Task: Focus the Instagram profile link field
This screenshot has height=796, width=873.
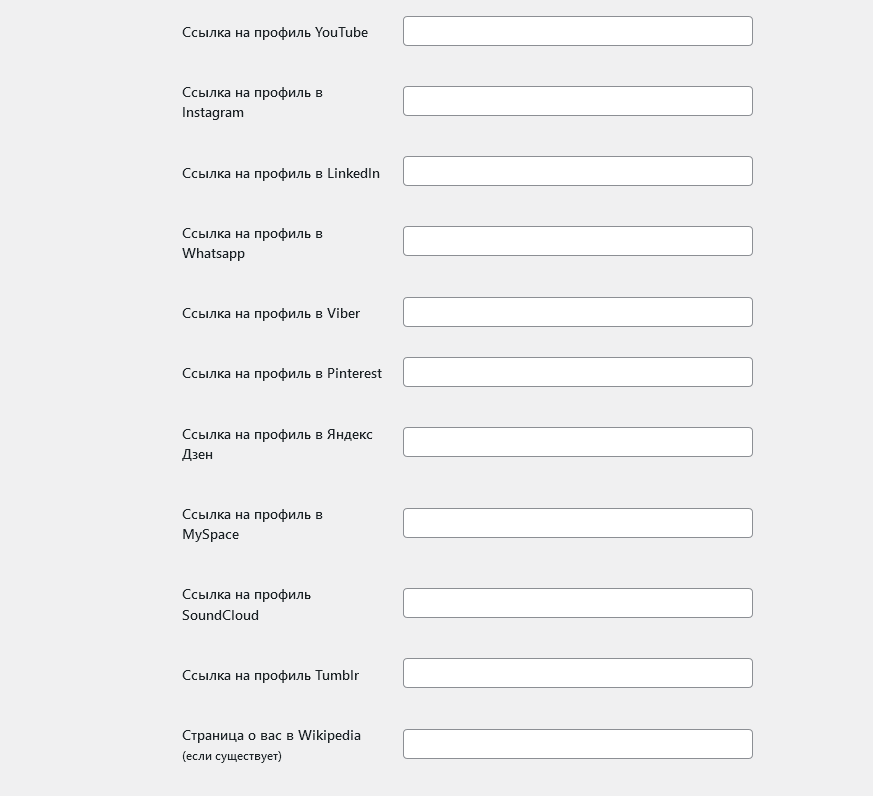Action: [x=578, y=101]
